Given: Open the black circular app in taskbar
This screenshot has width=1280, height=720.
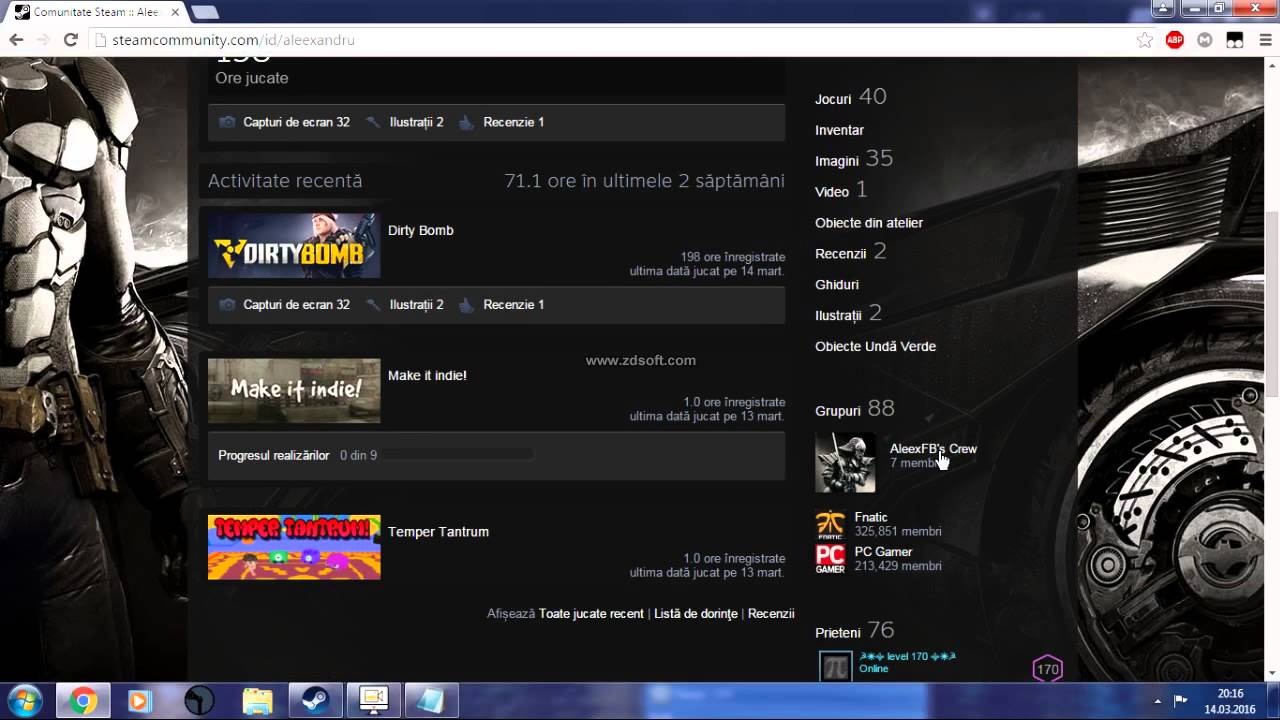Looking at the screenshot, I should [199, 701].
